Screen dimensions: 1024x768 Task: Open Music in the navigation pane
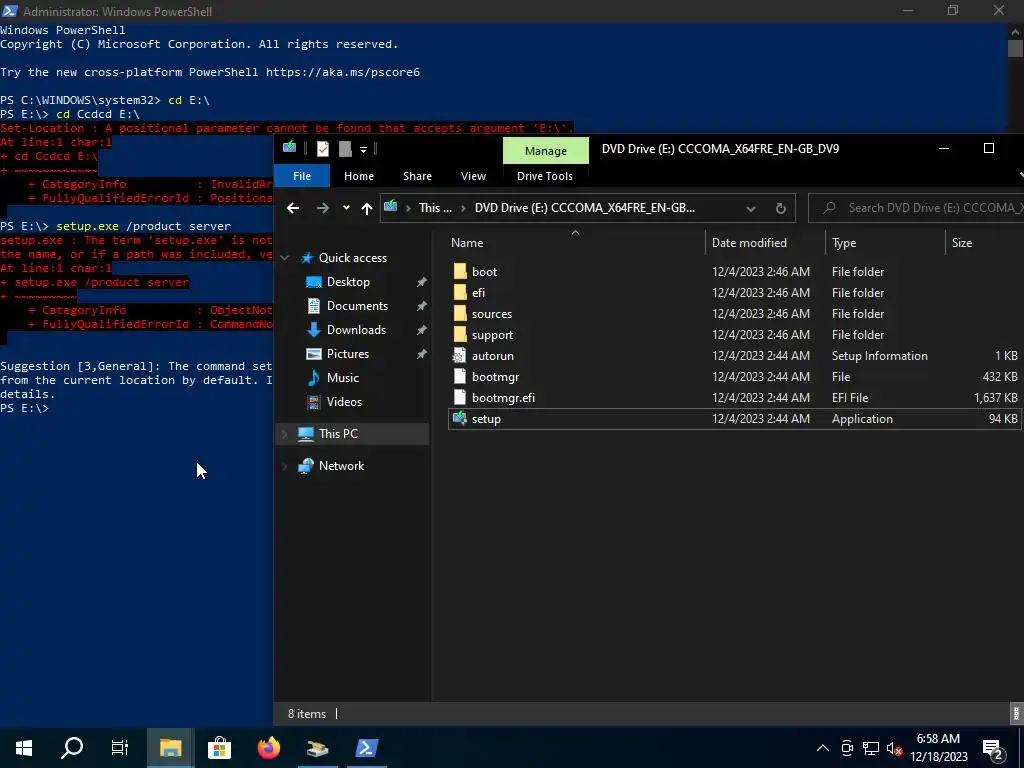pyautogui.click(x=342, y=377)
